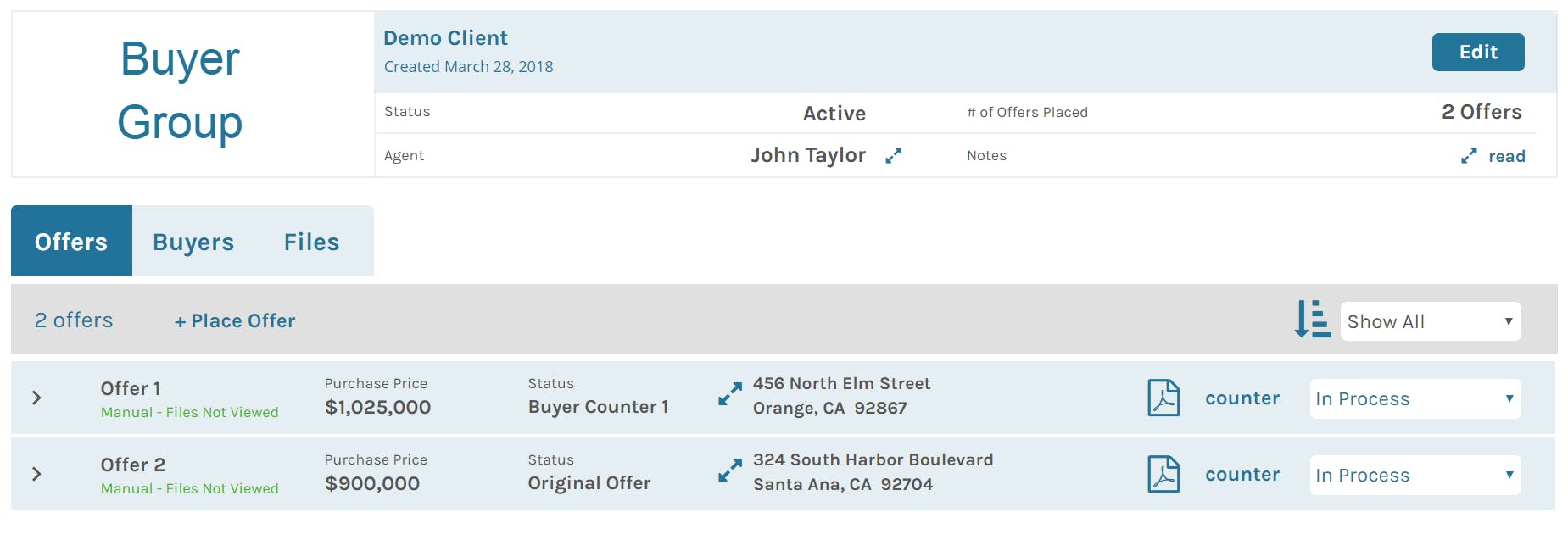Switch to the Files tab
This screenshot has width=1568, height=540.
click(x=311, y=242)
